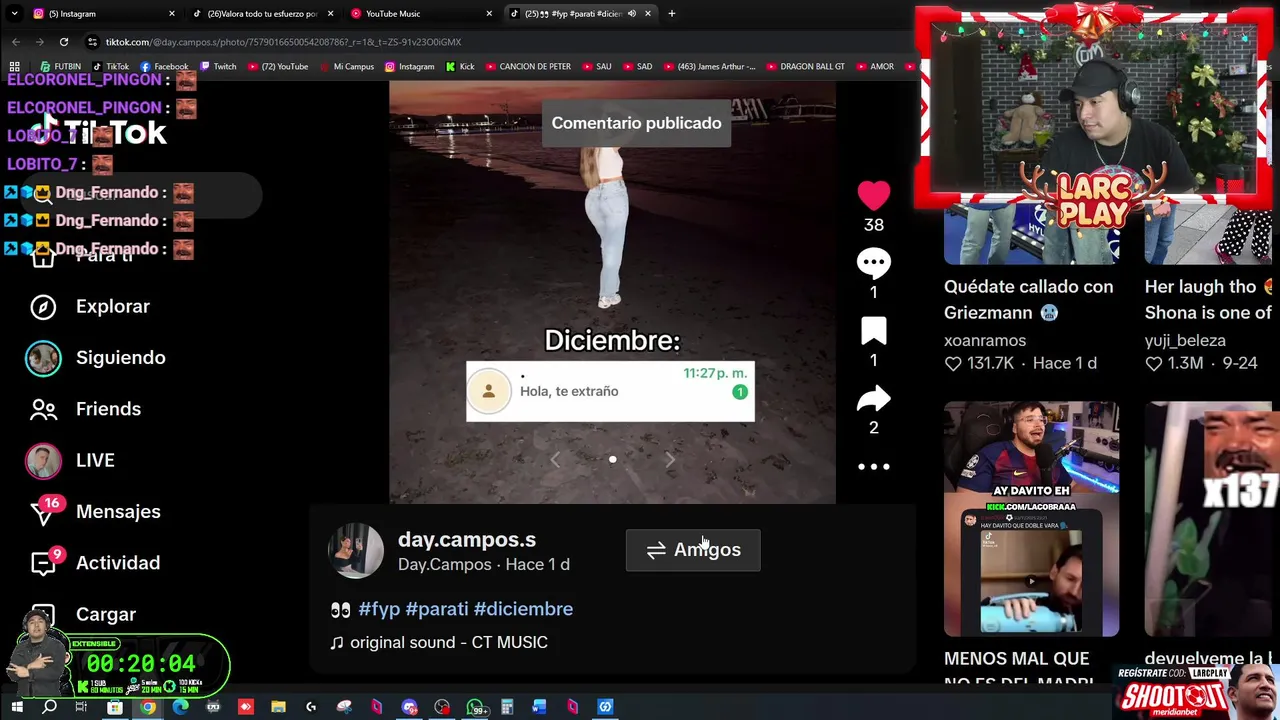Open Friends in the sidebar
Viewport: 1280px width, 720px height.
[108, 408]
